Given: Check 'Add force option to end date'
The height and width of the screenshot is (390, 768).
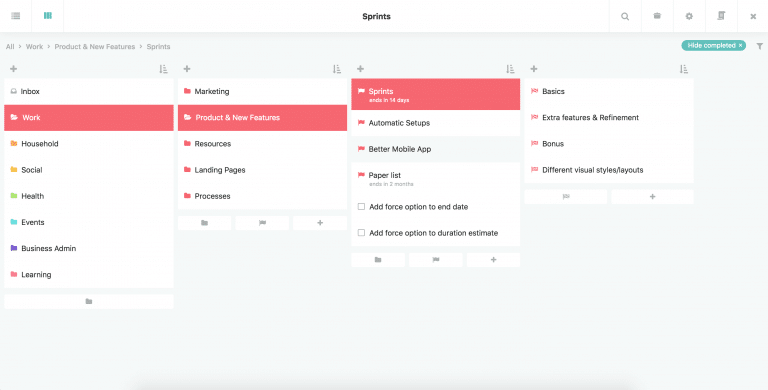Looking at the screenshot, I should coord(361,207).
